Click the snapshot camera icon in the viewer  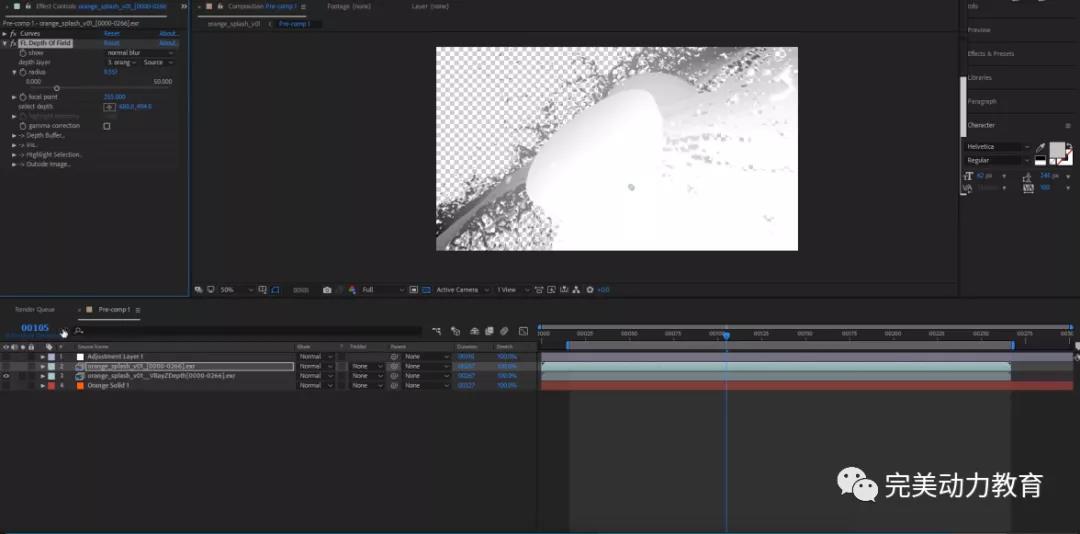click(x=327, y=290)
